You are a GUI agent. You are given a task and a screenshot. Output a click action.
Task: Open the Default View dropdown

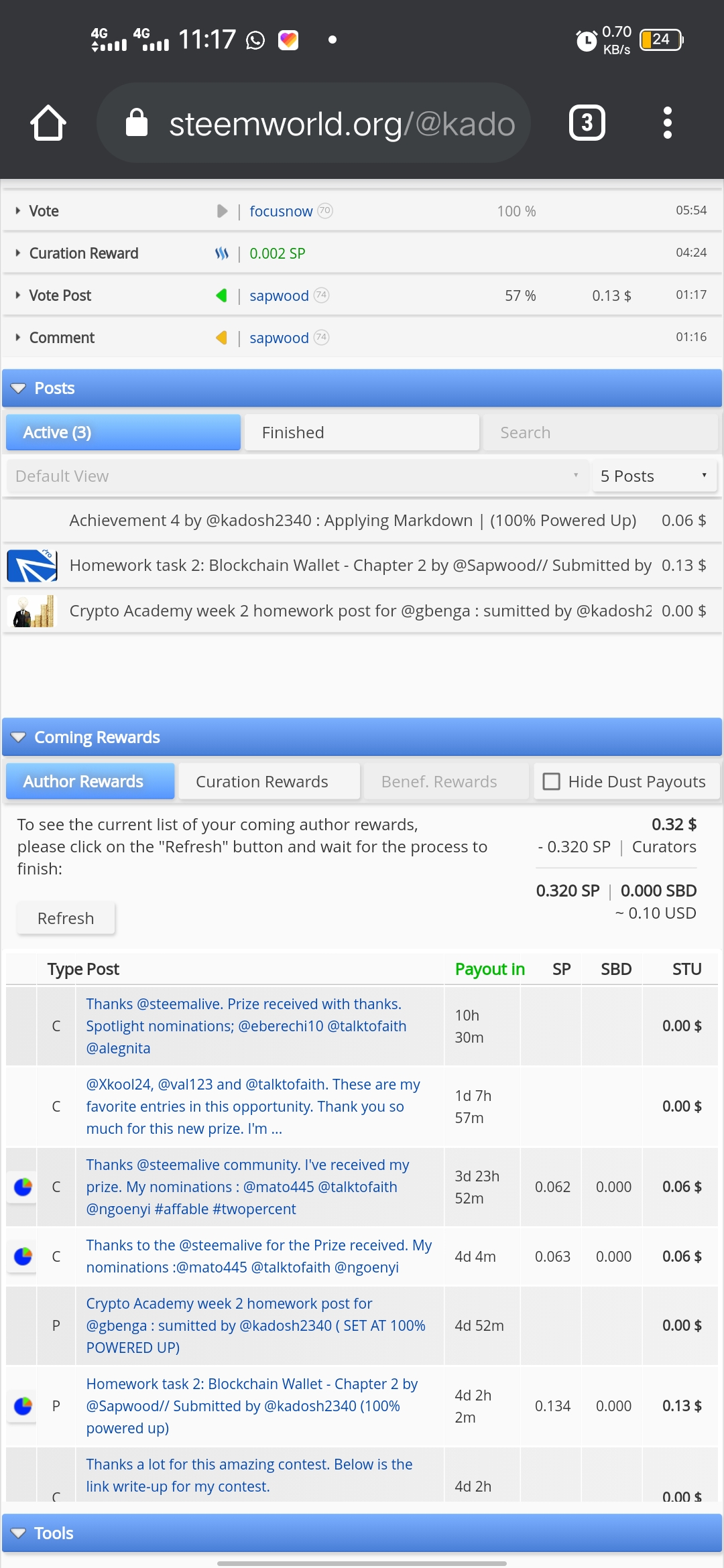pos(297,476)
